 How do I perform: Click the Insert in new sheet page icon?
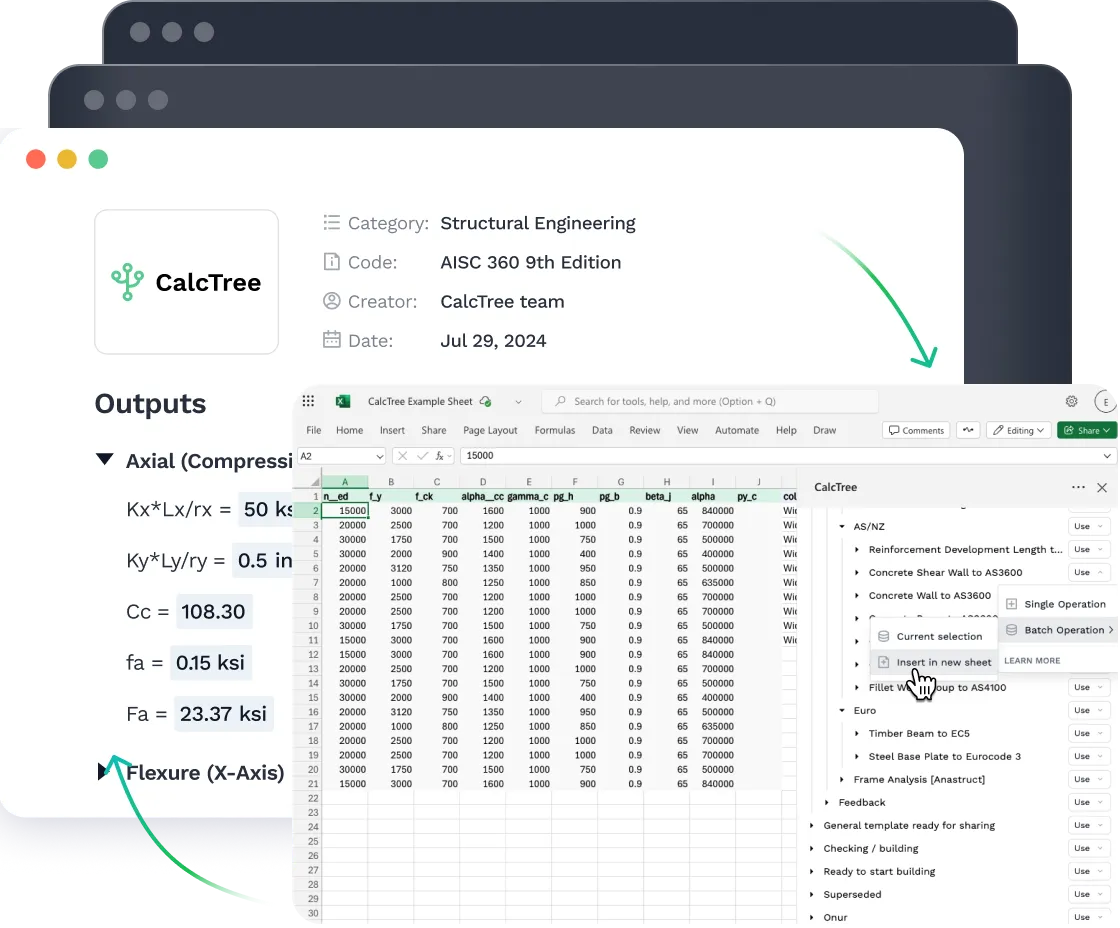click(884, 662)
